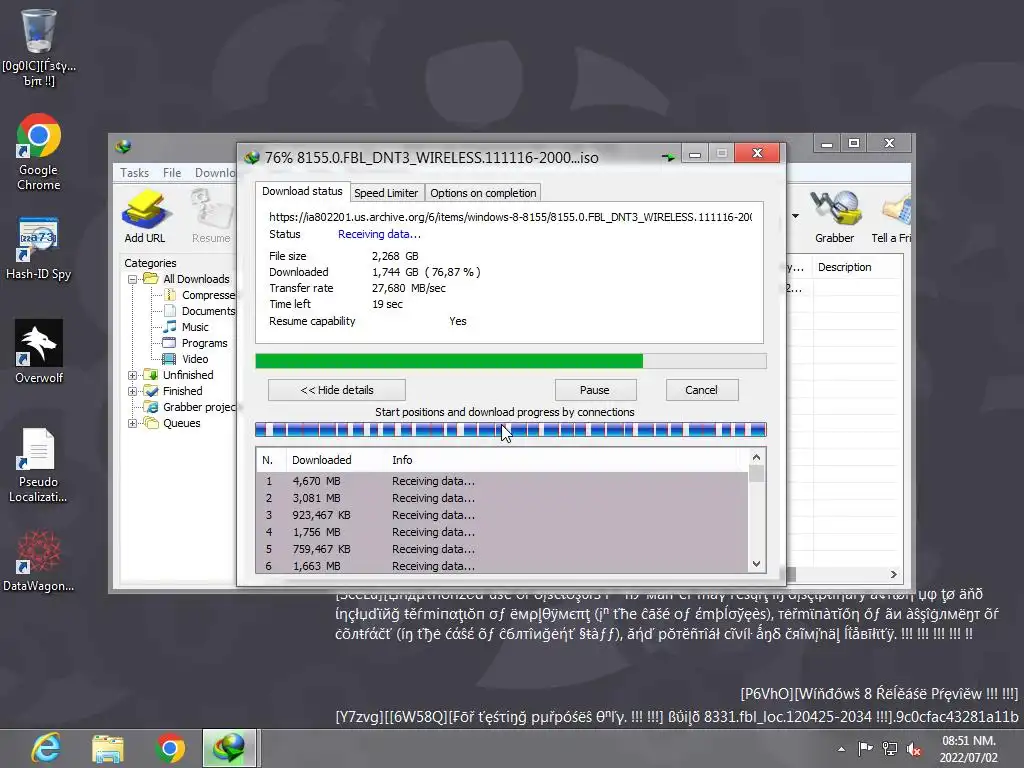Click the IDM icon in download dialog title
Viewport: 1024px width, 768px height.
[x=251, y=157]
